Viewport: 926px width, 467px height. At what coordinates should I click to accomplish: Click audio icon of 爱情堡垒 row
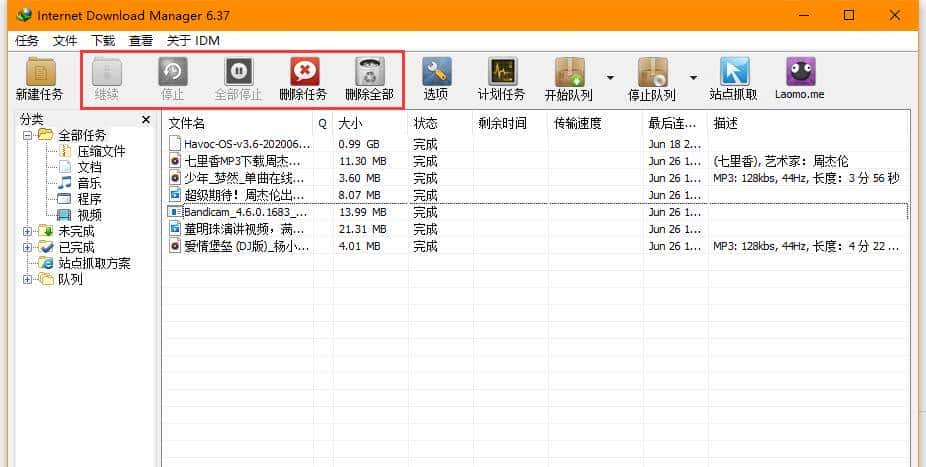click(x=174, y=246)
